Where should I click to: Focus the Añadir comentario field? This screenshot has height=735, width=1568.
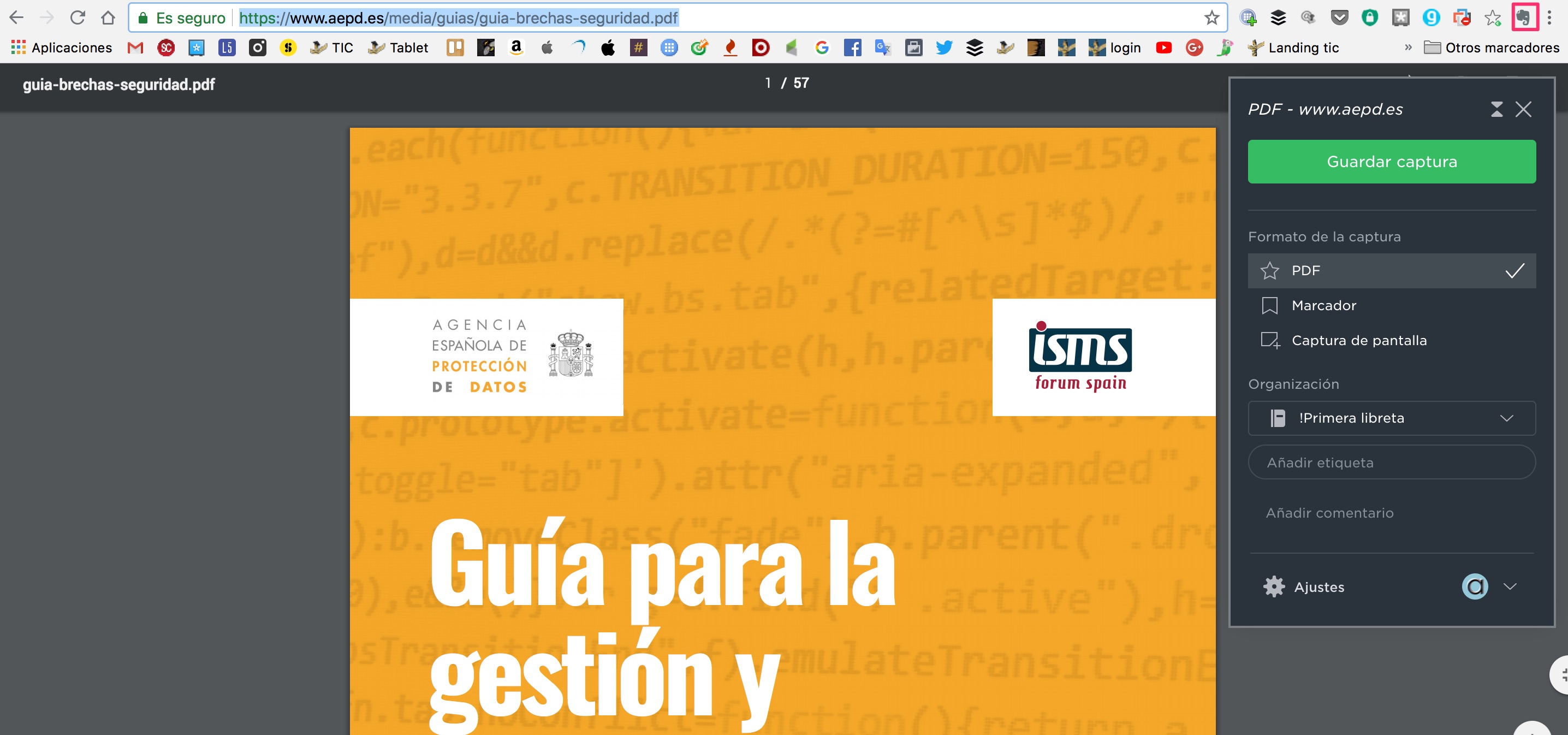pyautogui.click(x=1392, y=513)
